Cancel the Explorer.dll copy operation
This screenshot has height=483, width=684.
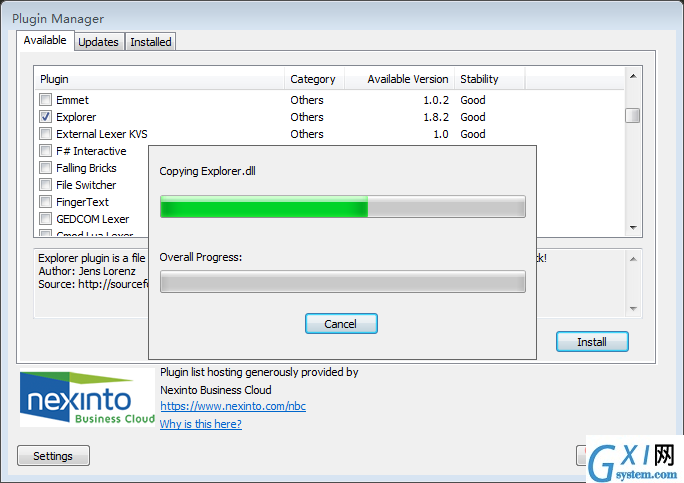click(341, 324)
